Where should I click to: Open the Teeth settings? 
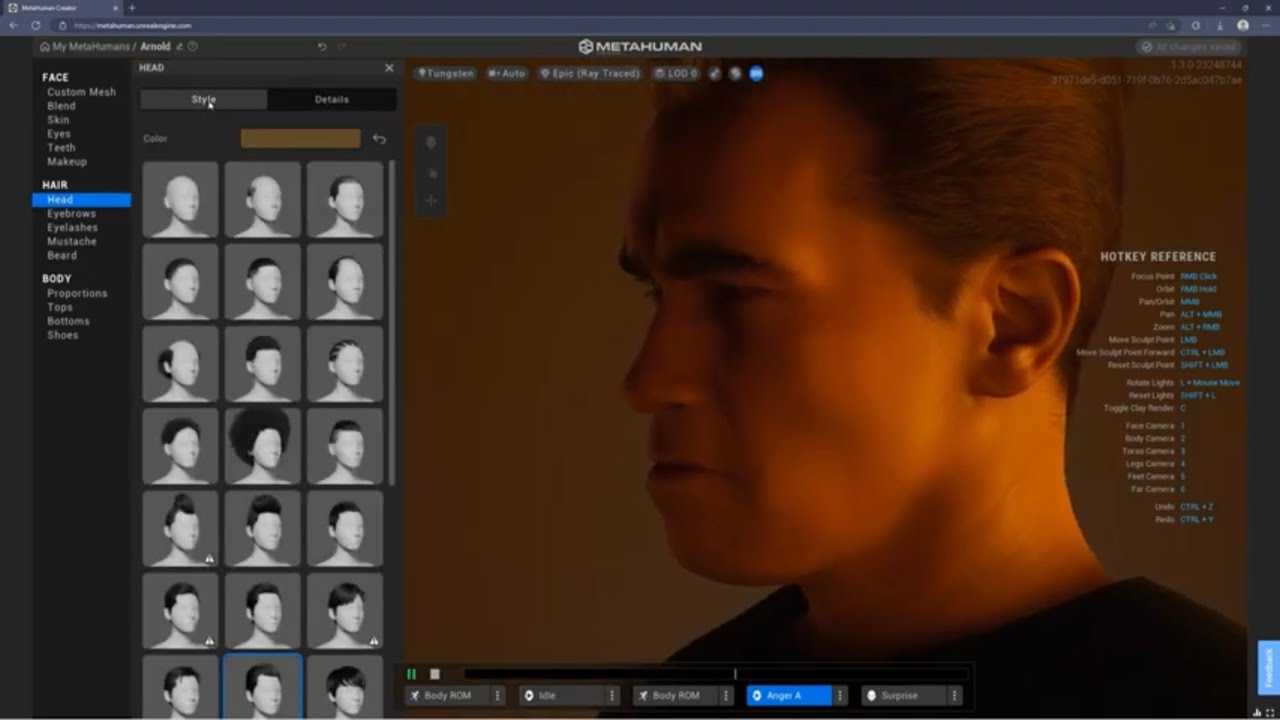point(61,148)
